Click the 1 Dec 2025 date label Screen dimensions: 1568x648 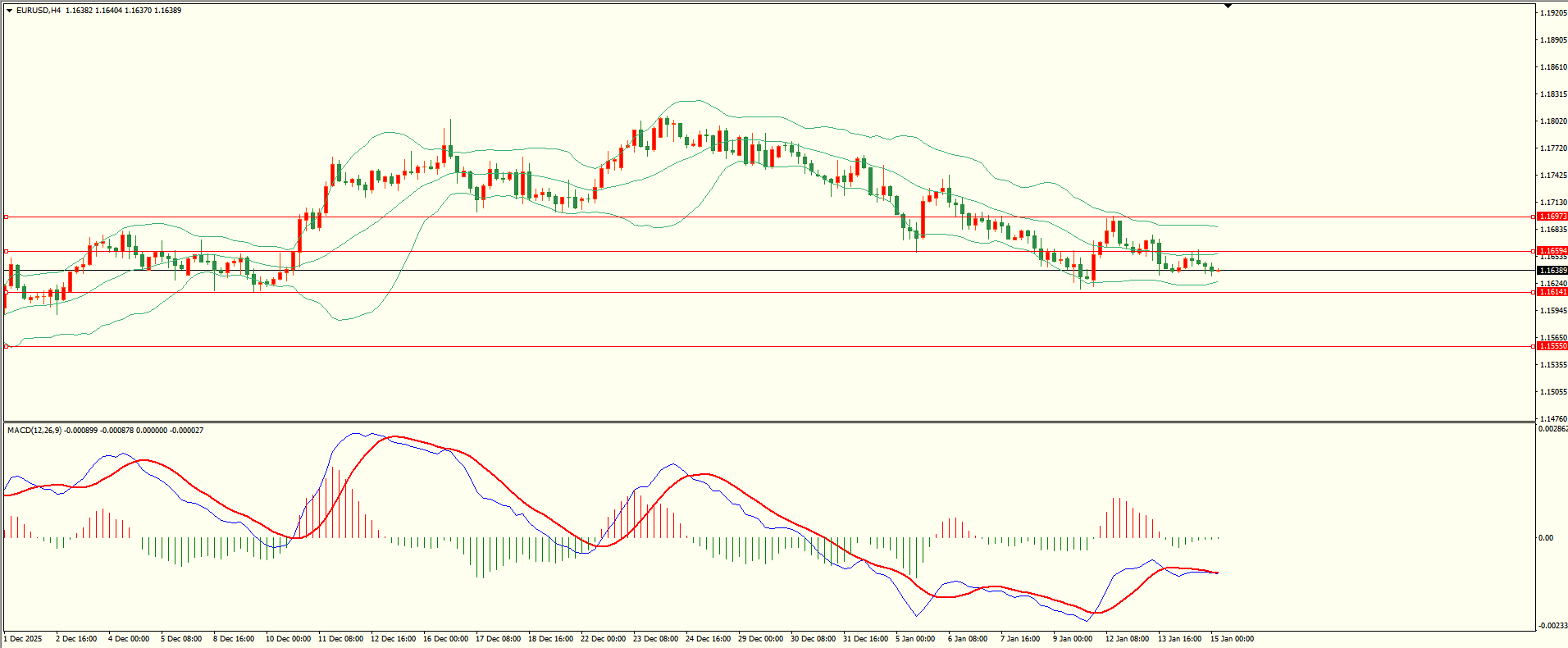pos(23,639)
